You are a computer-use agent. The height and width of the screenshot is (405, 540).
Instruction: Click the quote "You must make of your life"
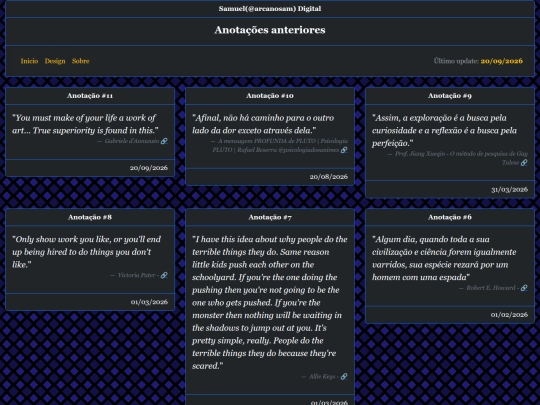coord(85,124)
